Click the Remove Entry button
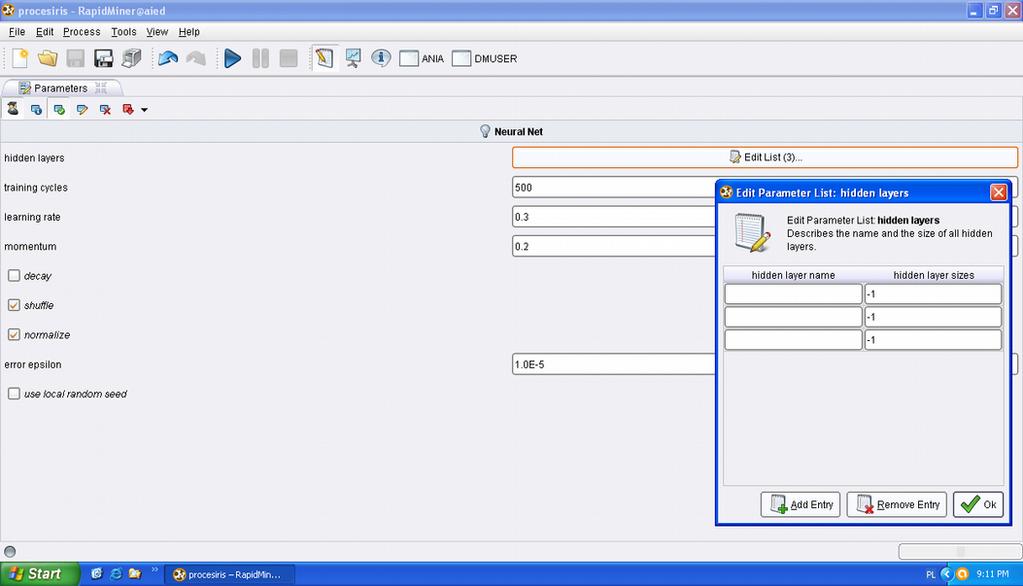Screen dimensions: 1023x586 [897, 504]
